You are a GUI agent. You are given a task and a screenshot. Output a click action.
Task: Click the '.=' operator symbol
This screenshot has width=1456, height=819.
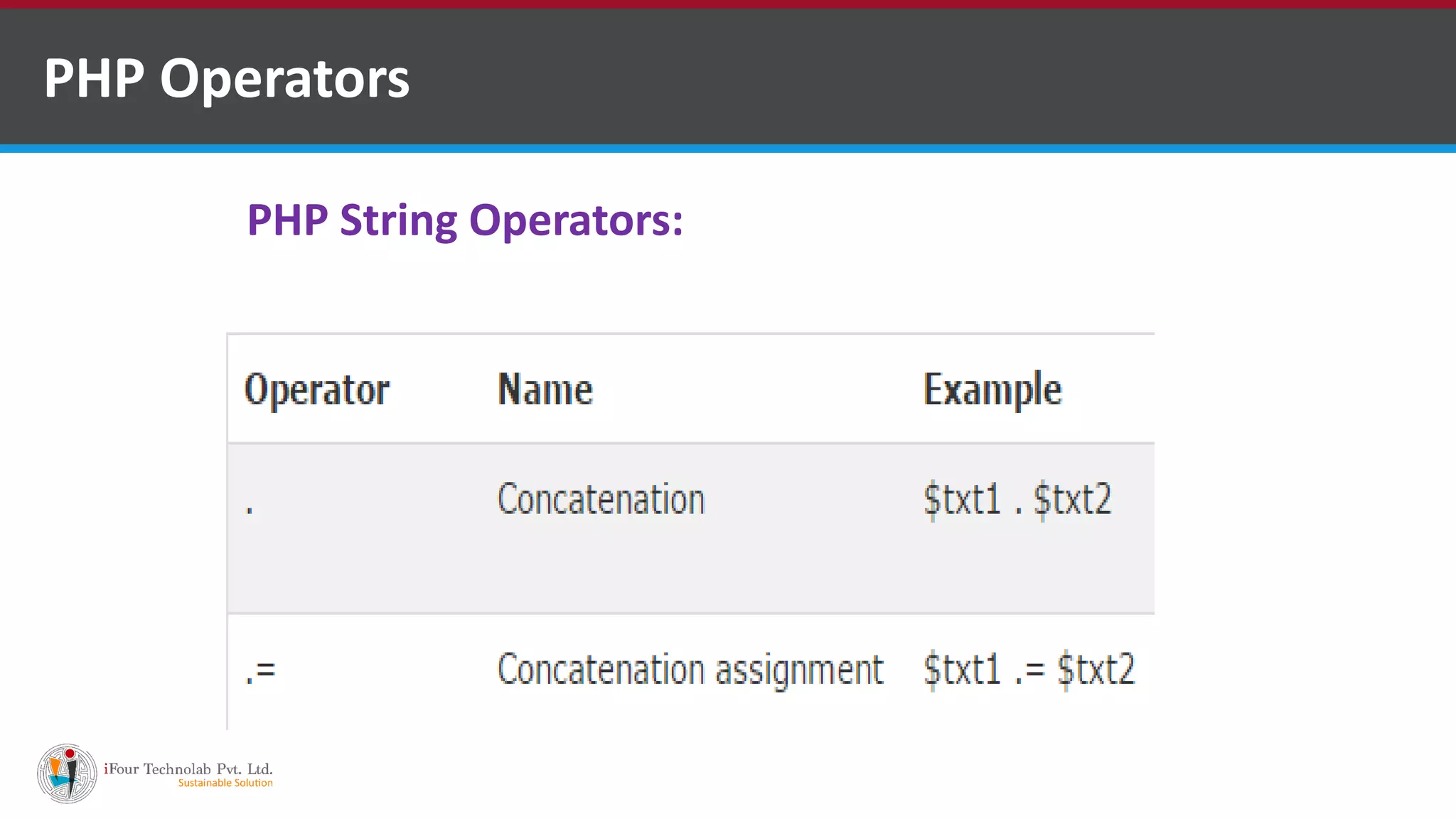pyautogui.click(x=260, y=670)
